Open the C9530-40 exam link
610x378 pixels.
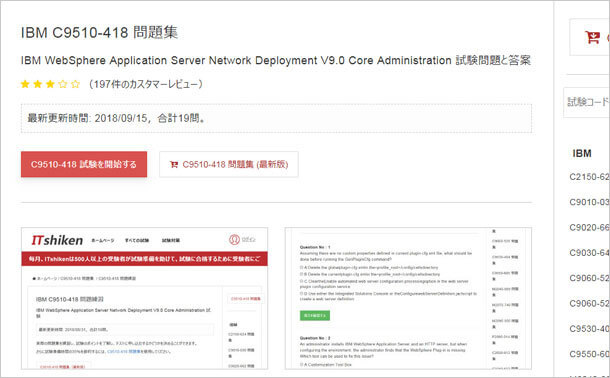coord(589,329)
